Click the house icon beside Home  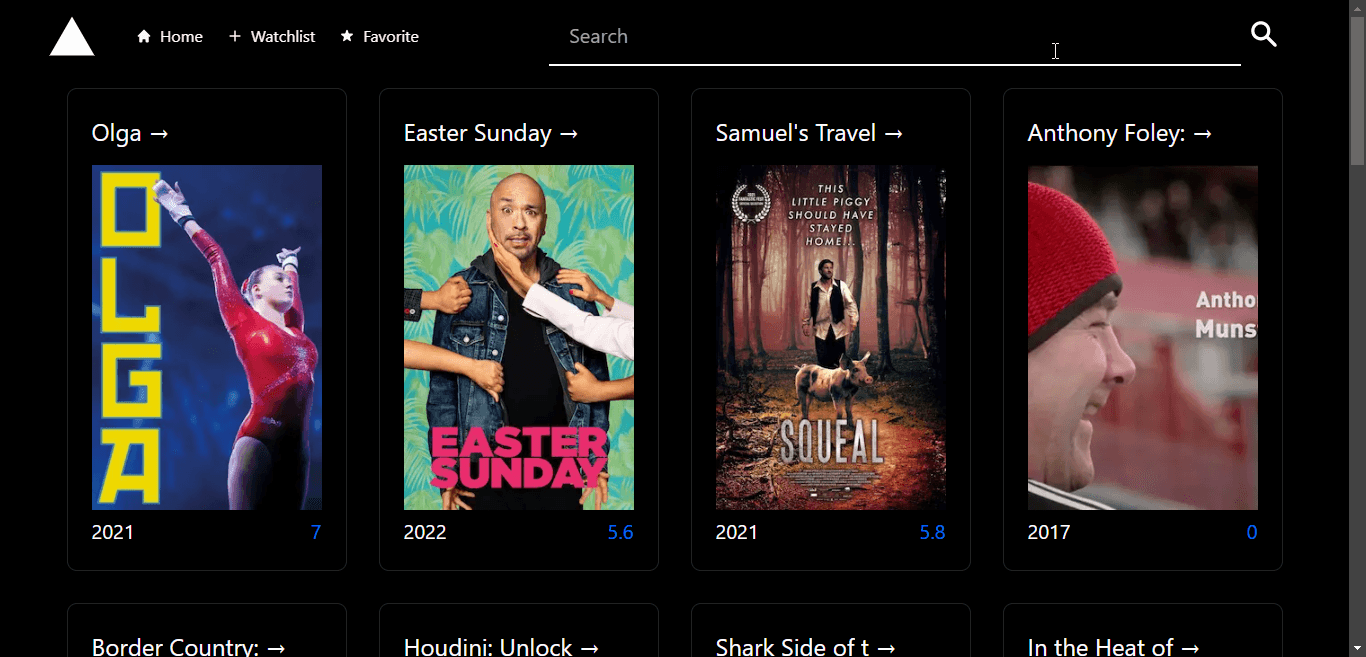tap(144, 37)
